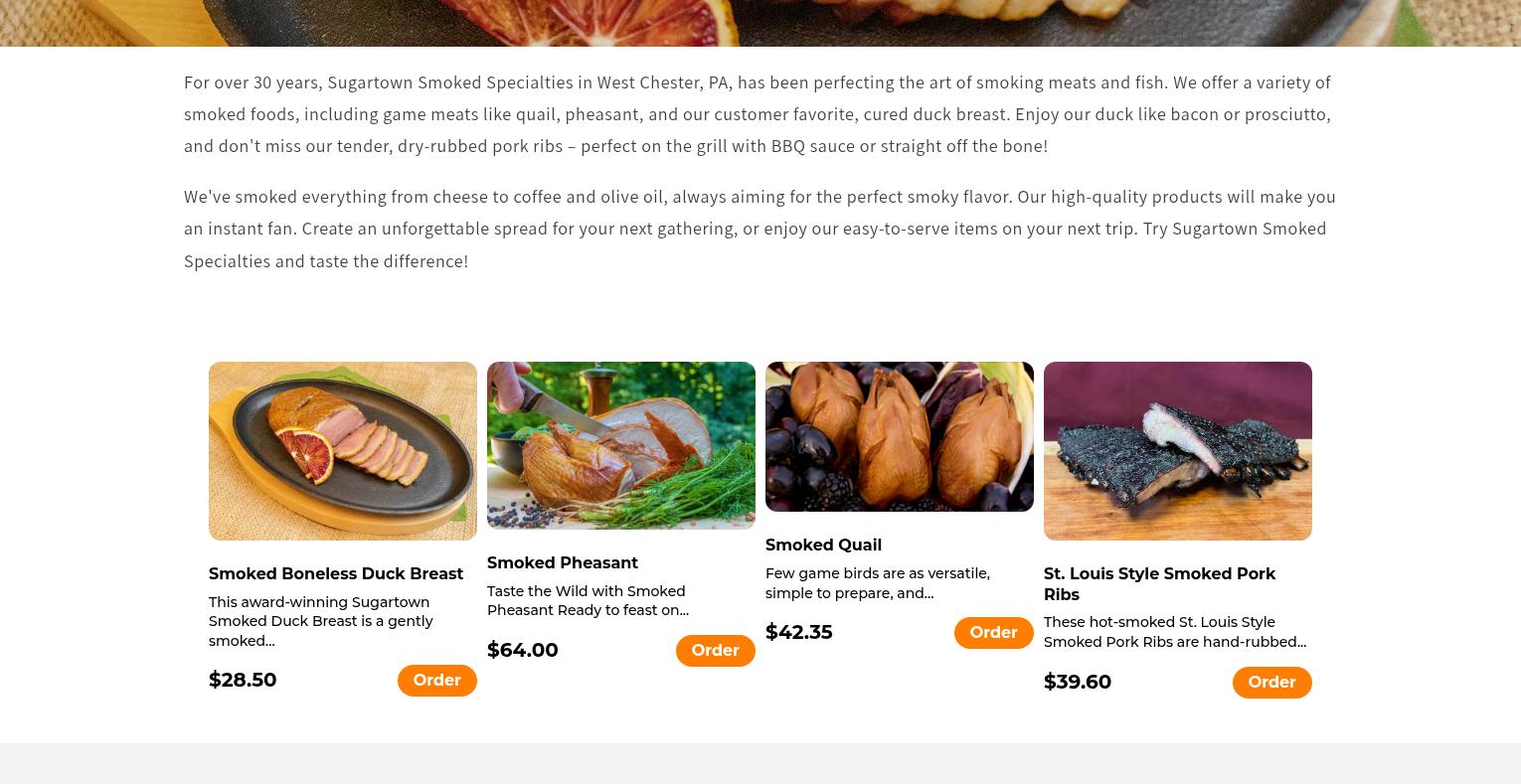Viewport: 1521px width, 784px height.
Task: Open the St. Louis Style Smoked Pork Ribs link
Action: [1159, 584]
